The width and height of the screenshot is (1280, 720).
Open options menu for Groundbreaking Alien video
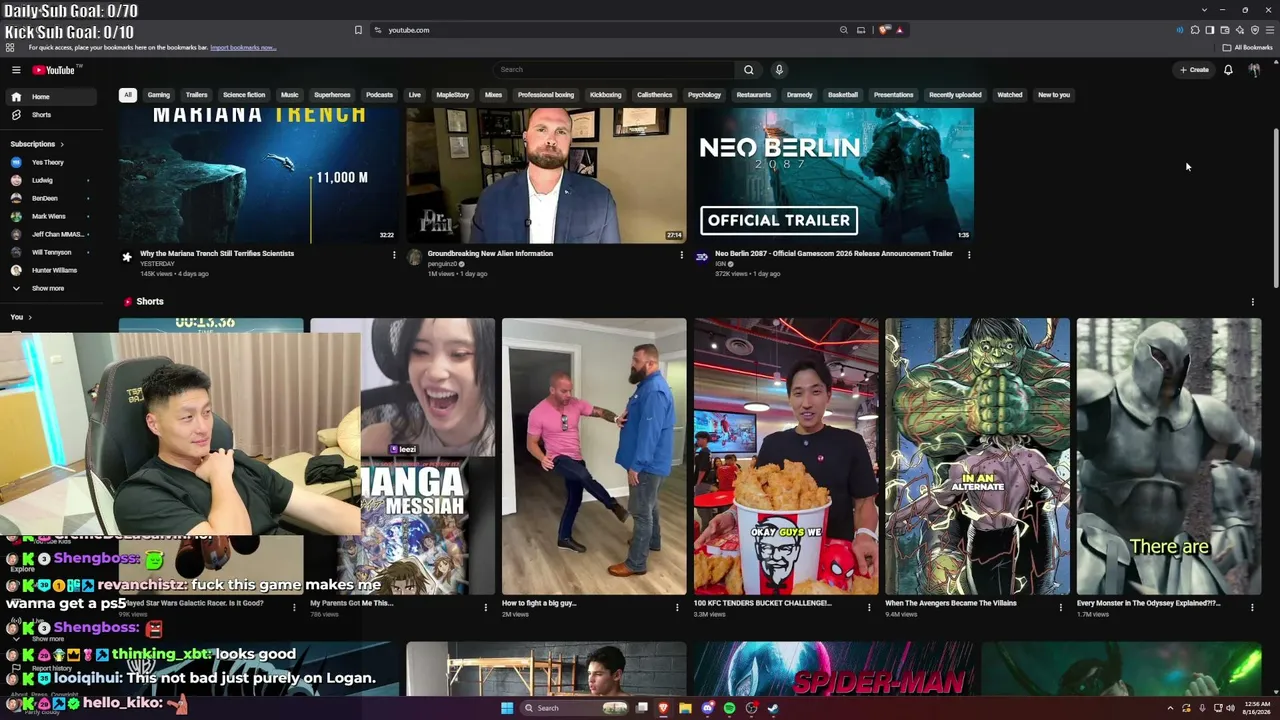(x=682, y=255)
